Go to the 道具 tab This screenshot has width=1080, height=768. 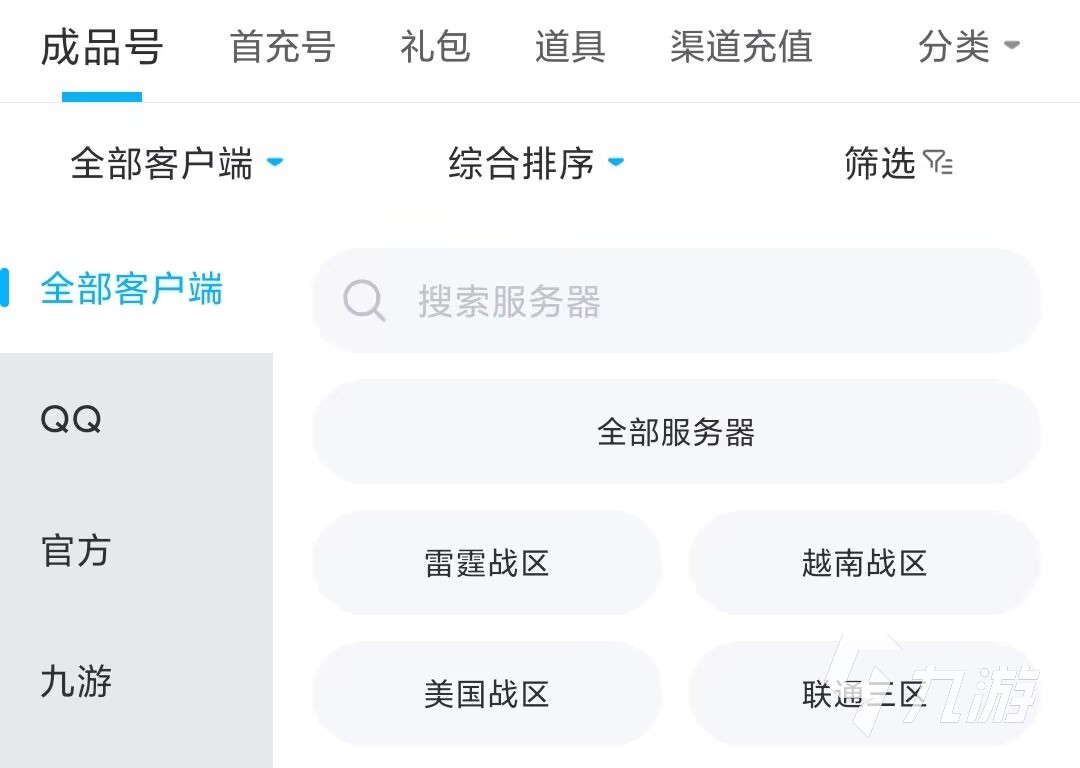click(570, 47)
